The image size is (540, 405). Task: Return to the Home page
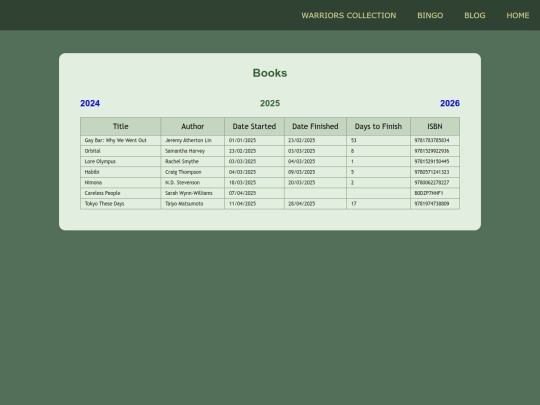(x=518, y=15)
